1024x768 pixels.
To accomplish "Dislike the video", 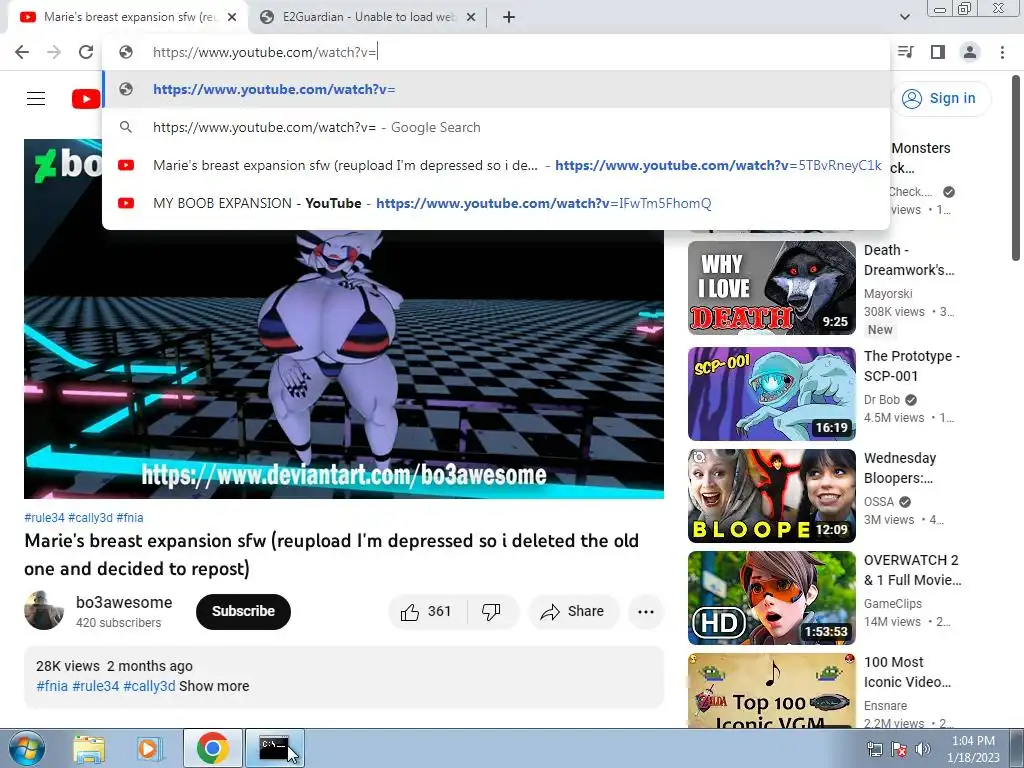I will [491, 612].
